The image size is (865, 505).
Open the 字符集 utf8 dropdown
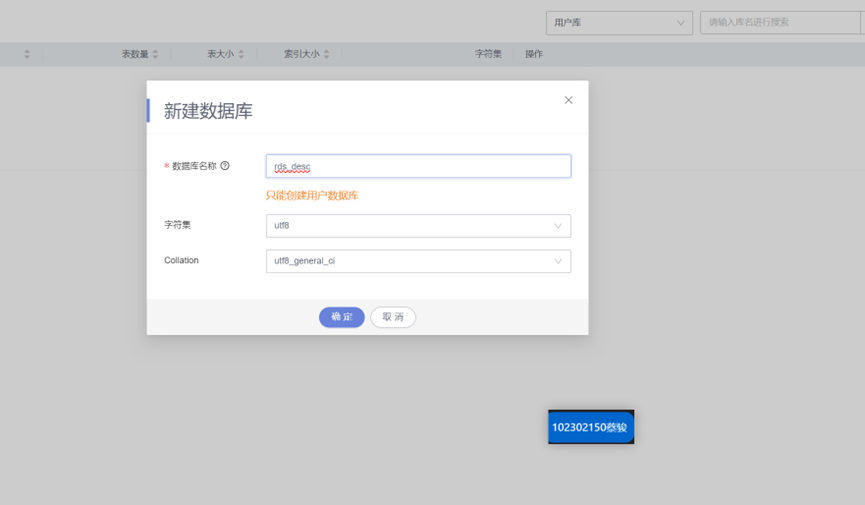[x=418, y=226]
